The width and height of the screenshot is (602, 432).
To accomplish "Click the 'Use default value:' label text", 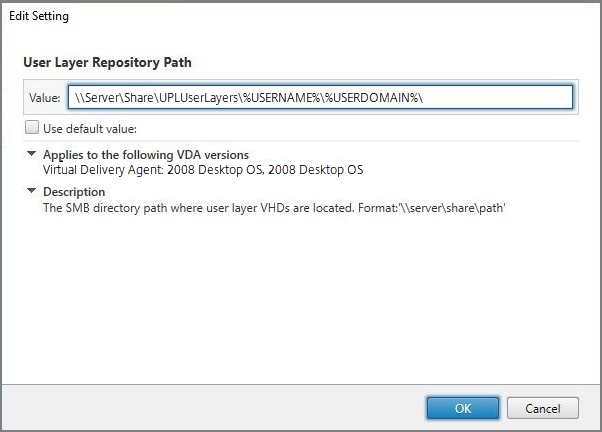I will [x=90, y=128].
